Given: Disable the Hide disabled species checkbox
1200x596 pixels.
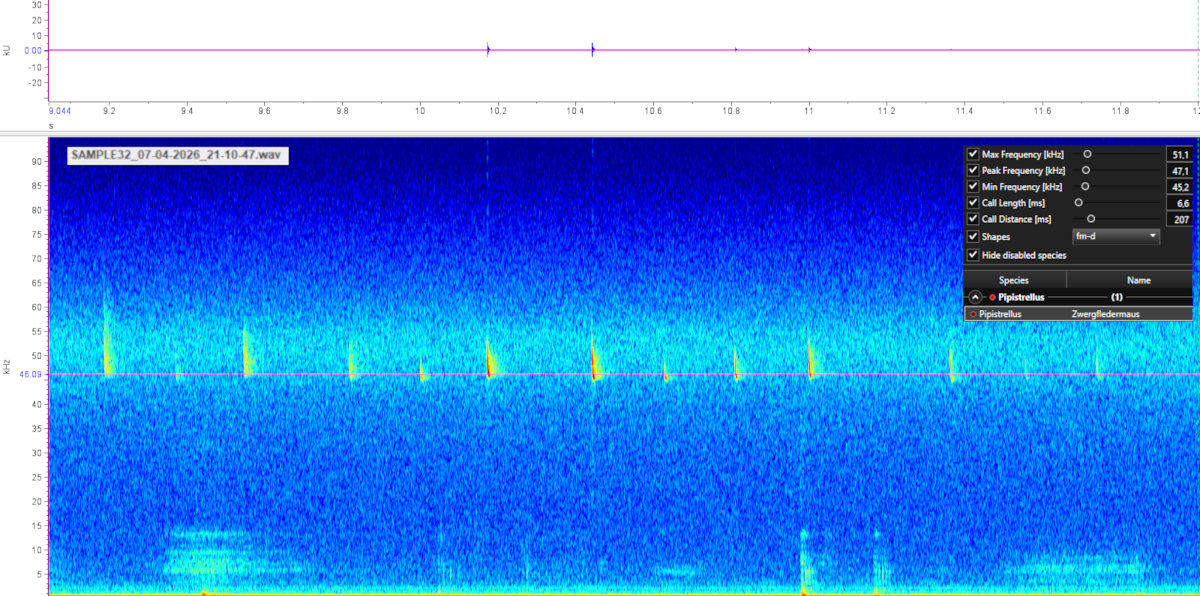Looking at the screenshot, I should (973, 255).
